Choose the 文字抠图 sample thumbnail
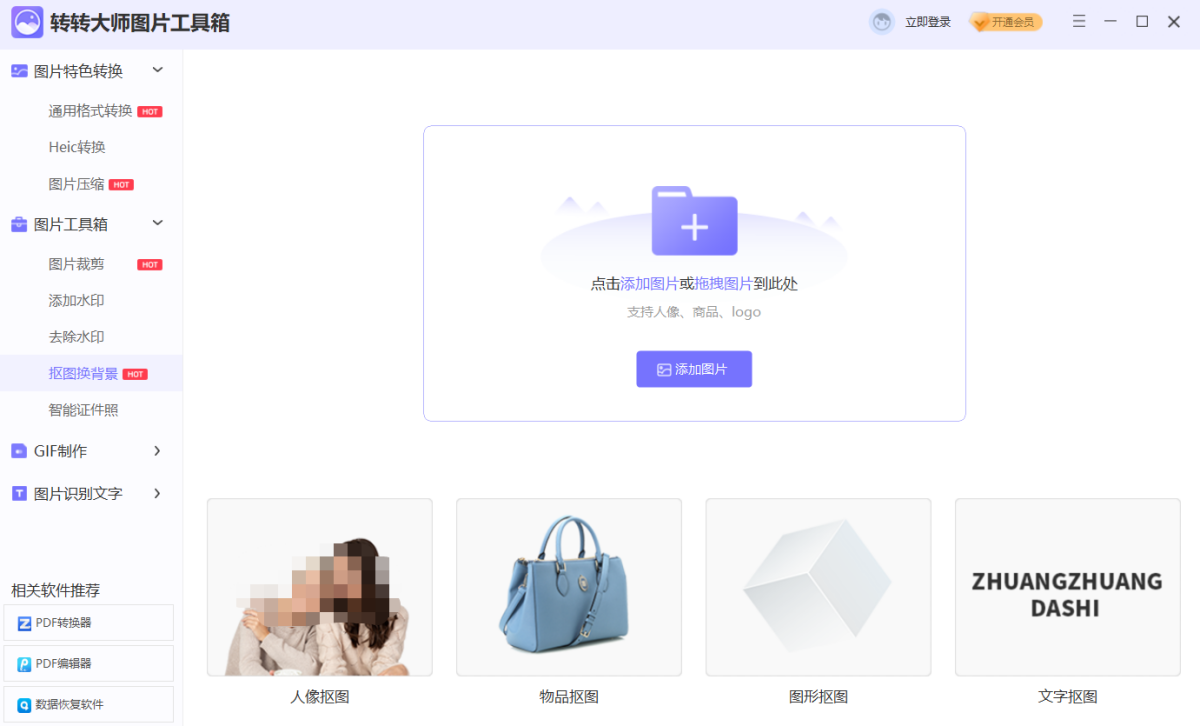The image size is (1200, 726). [x=1067, y=587]
